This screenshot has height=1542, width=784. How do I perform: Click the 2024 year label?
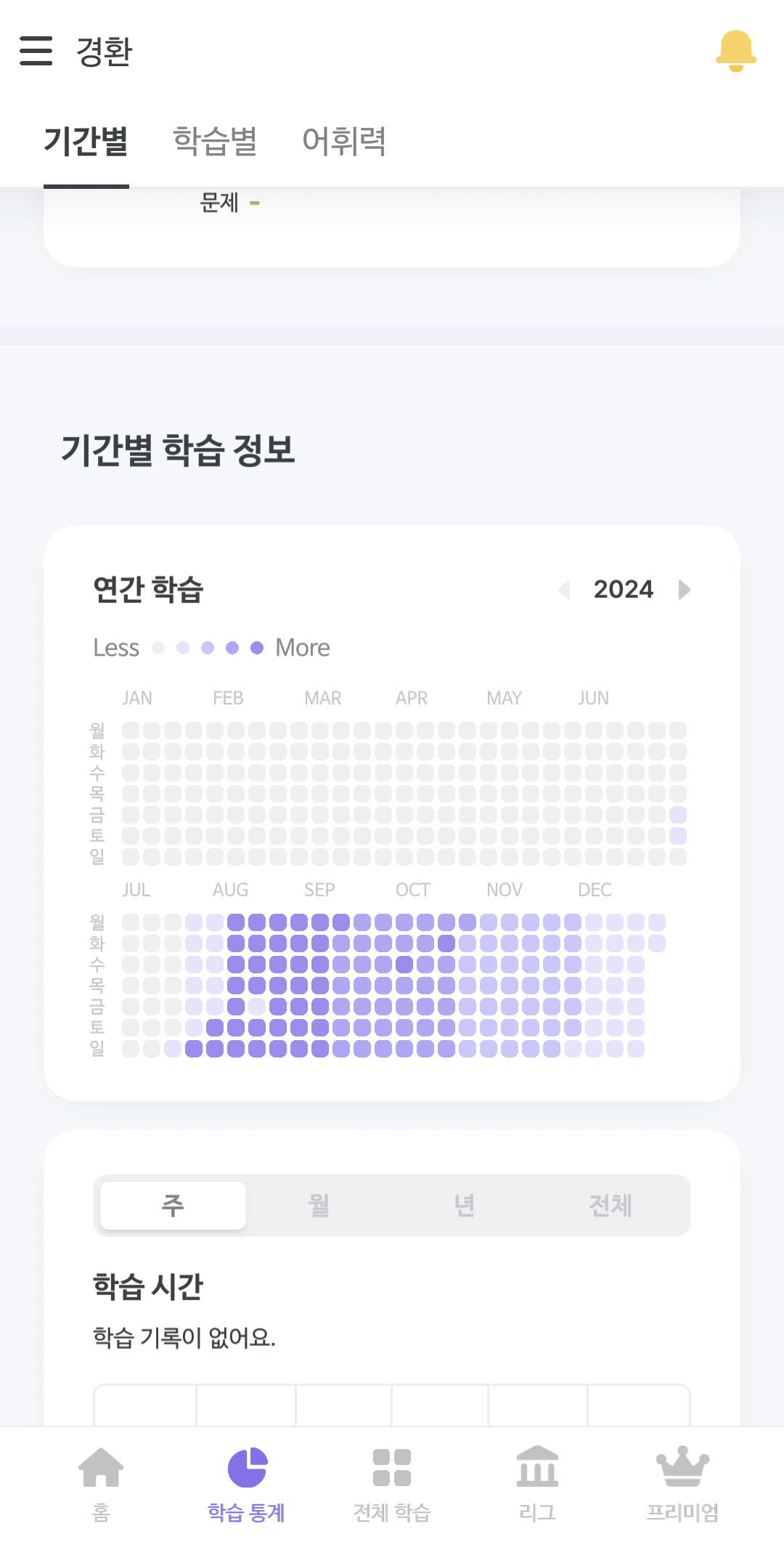[624, 589]
